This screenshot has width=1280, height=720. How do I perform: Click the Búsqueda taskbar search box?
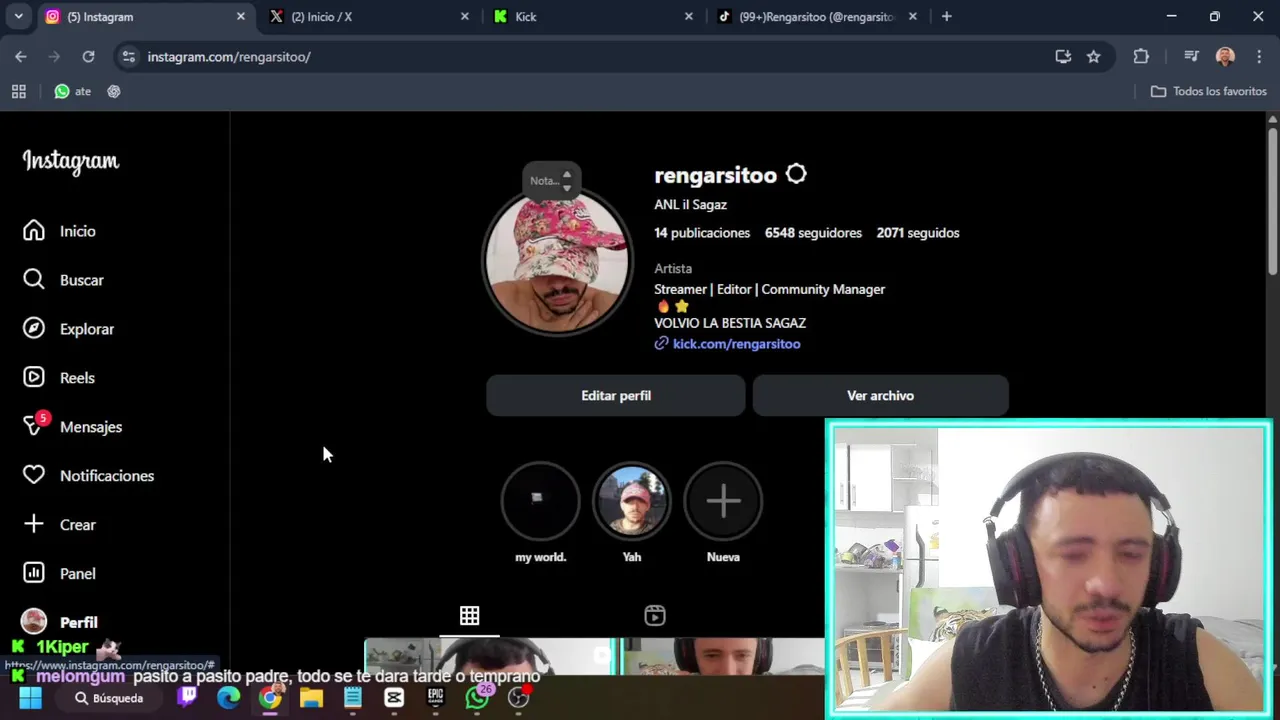[x=108, y=698]
